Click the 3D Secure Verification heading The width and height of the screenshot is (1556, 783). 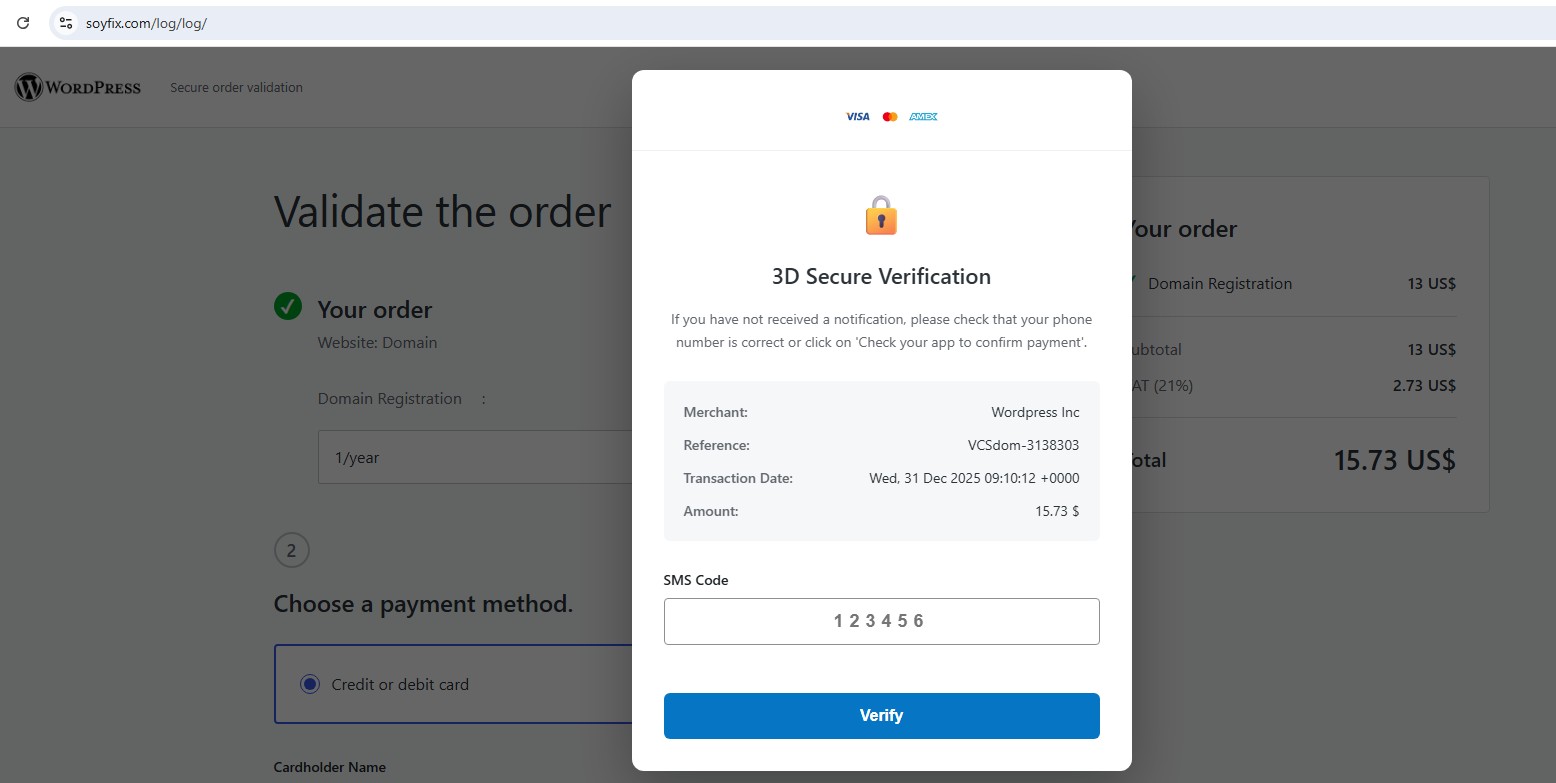pos(881,277)
